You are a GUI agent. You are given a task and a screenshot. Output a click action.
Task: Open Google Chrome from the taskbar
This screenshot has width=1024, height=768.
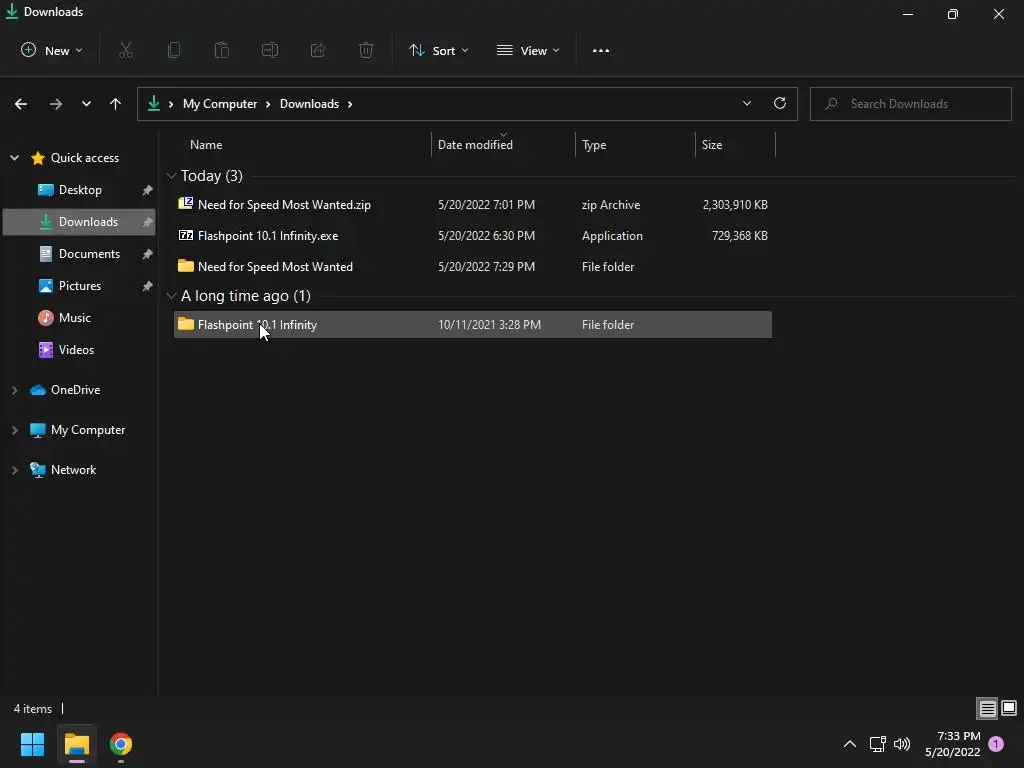pos(121,744)
